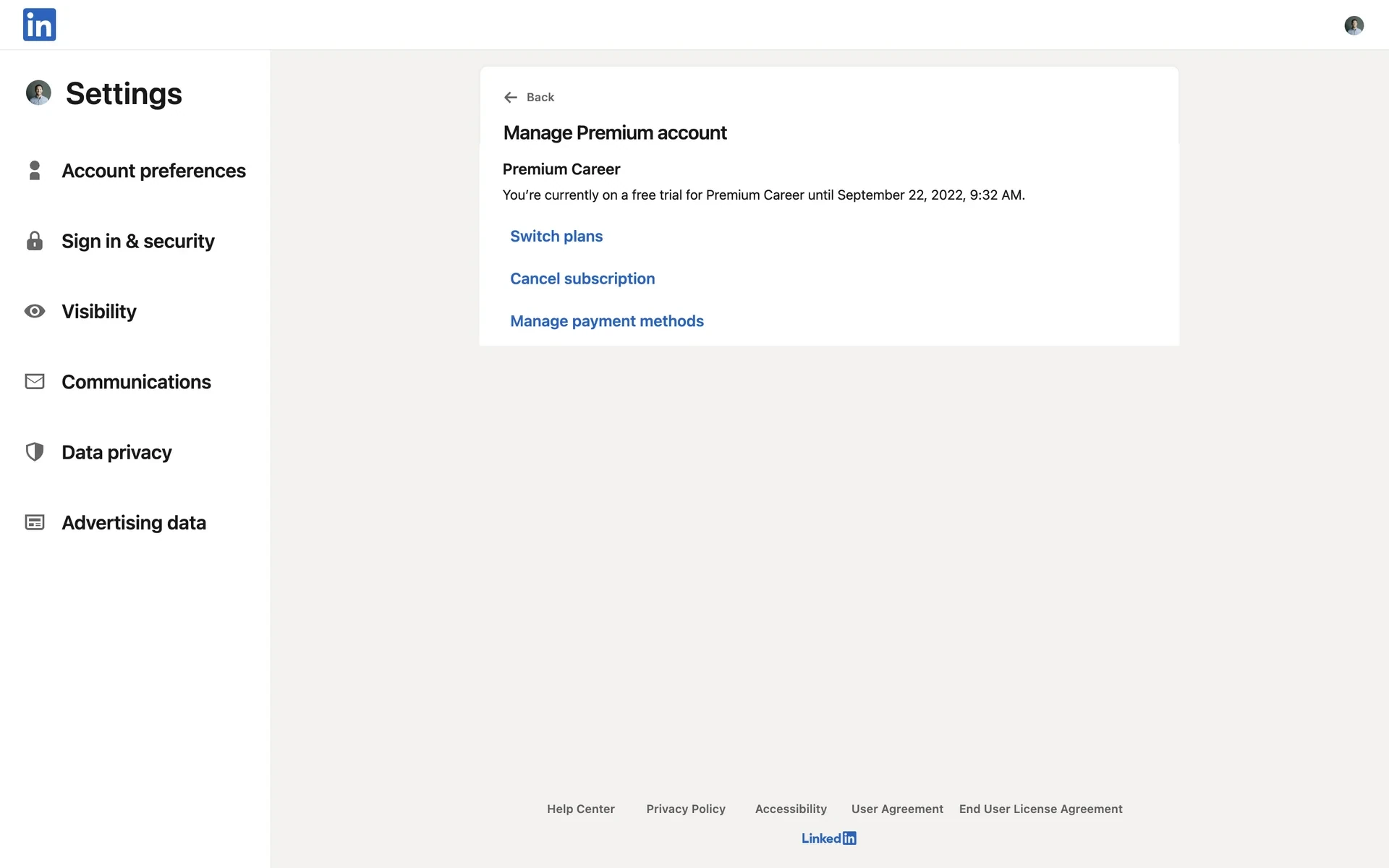Click the profile photo beside Settings heading

coord(38,93)
